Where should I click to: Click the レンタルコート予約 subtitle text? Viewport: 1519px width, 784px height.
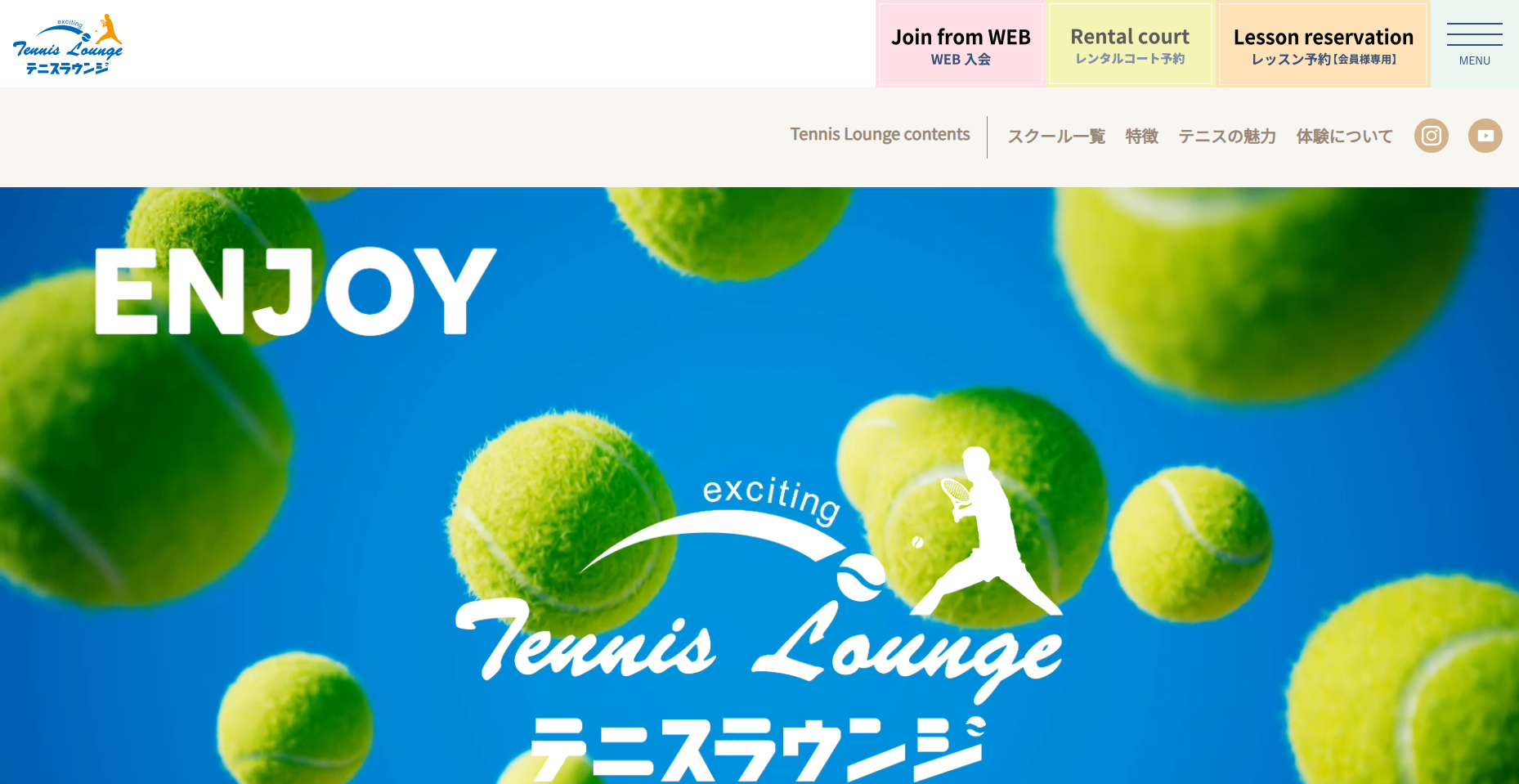pyautogui.click(x=1130, y=59)
